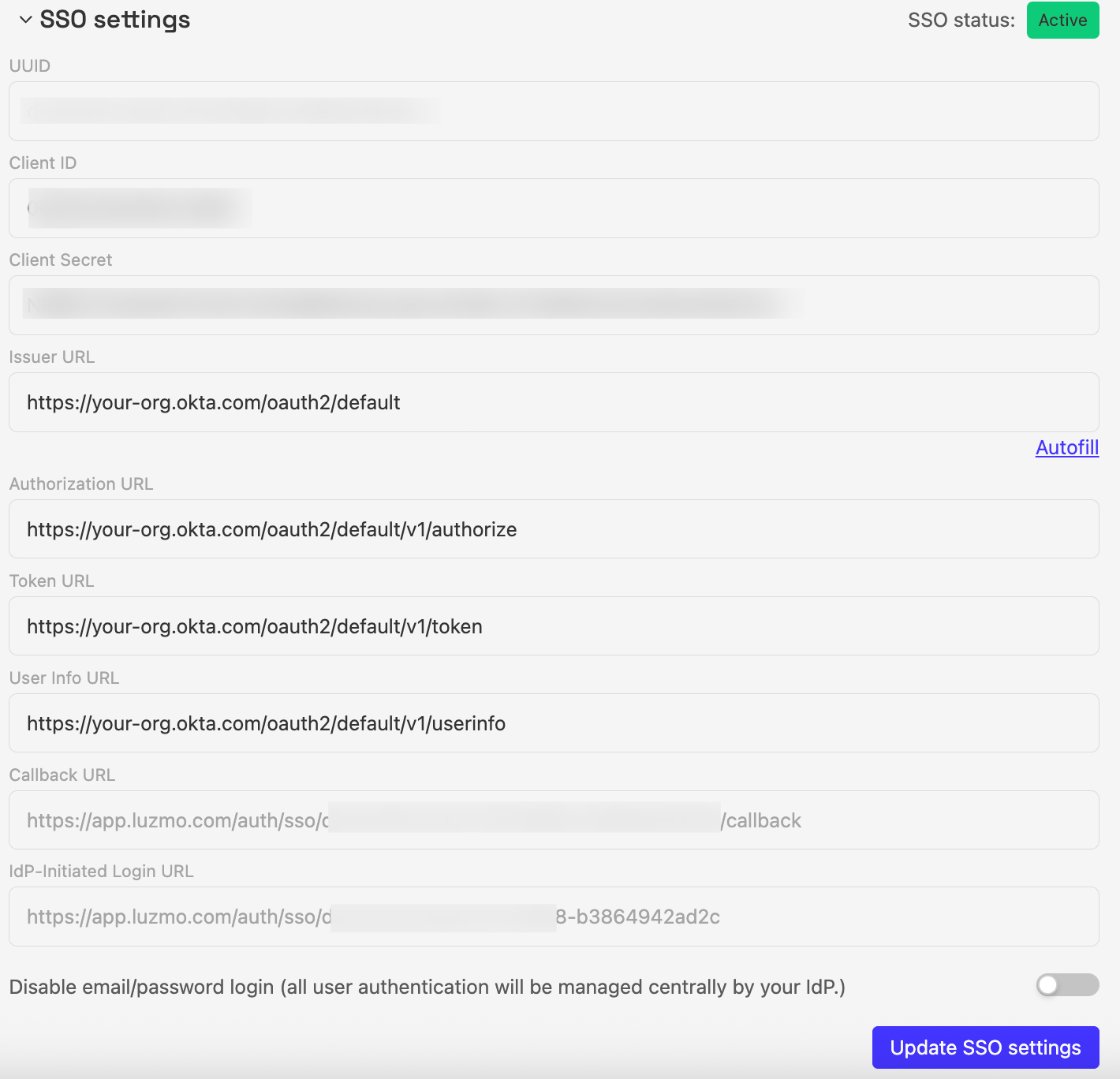Click the Autofill link
The width and height of the screenshot is (1120, 1079).
(x=1066, y=447)
